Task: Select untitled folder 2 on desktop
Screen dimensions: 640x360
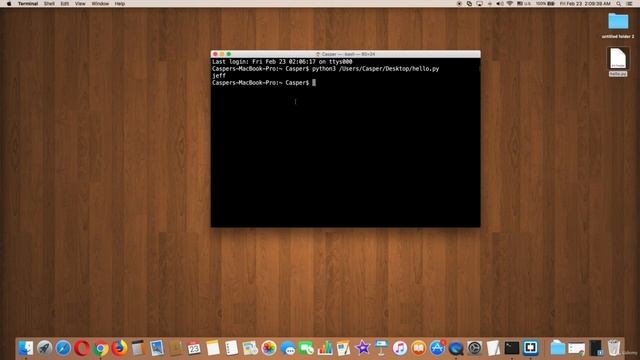Action: pyautogui.click(x=618, y=25)
